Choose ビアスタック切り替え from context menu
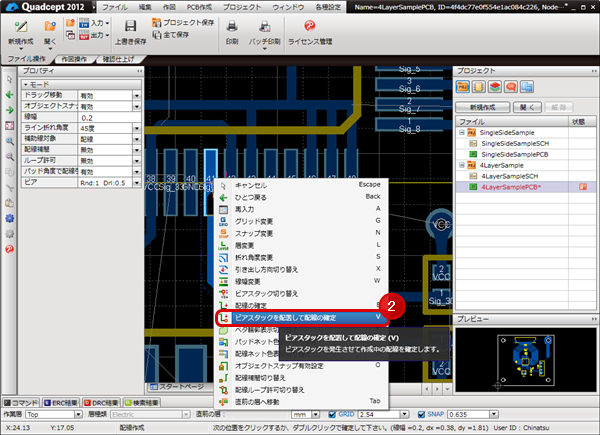Viewport: 600px width, 435px height. click(x=302, y=293)
